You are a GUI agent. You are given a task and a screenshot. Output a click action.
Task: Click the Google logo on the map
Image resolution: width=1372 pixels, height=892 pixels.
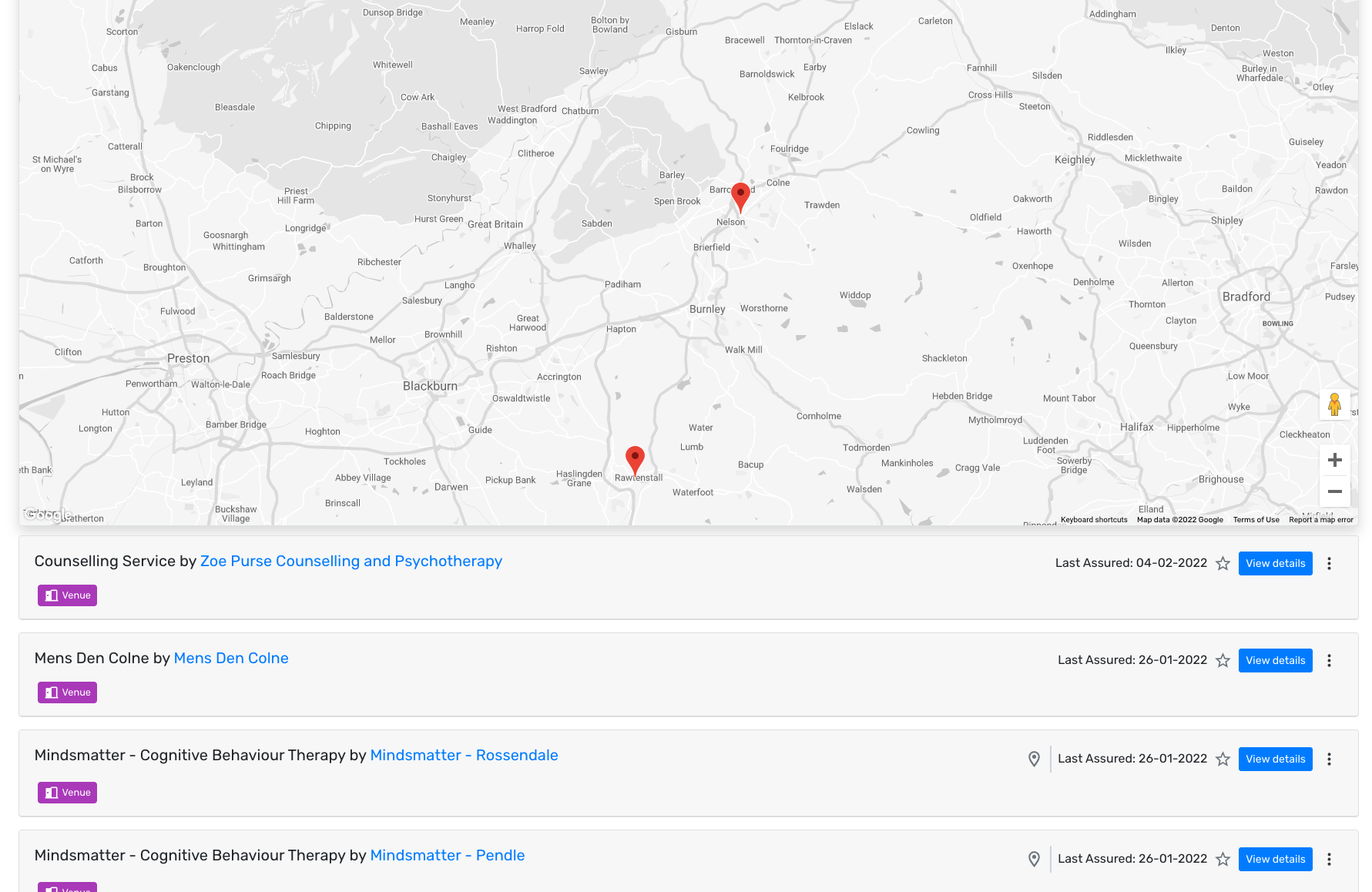pyautogui.click(x=48, y=515)
